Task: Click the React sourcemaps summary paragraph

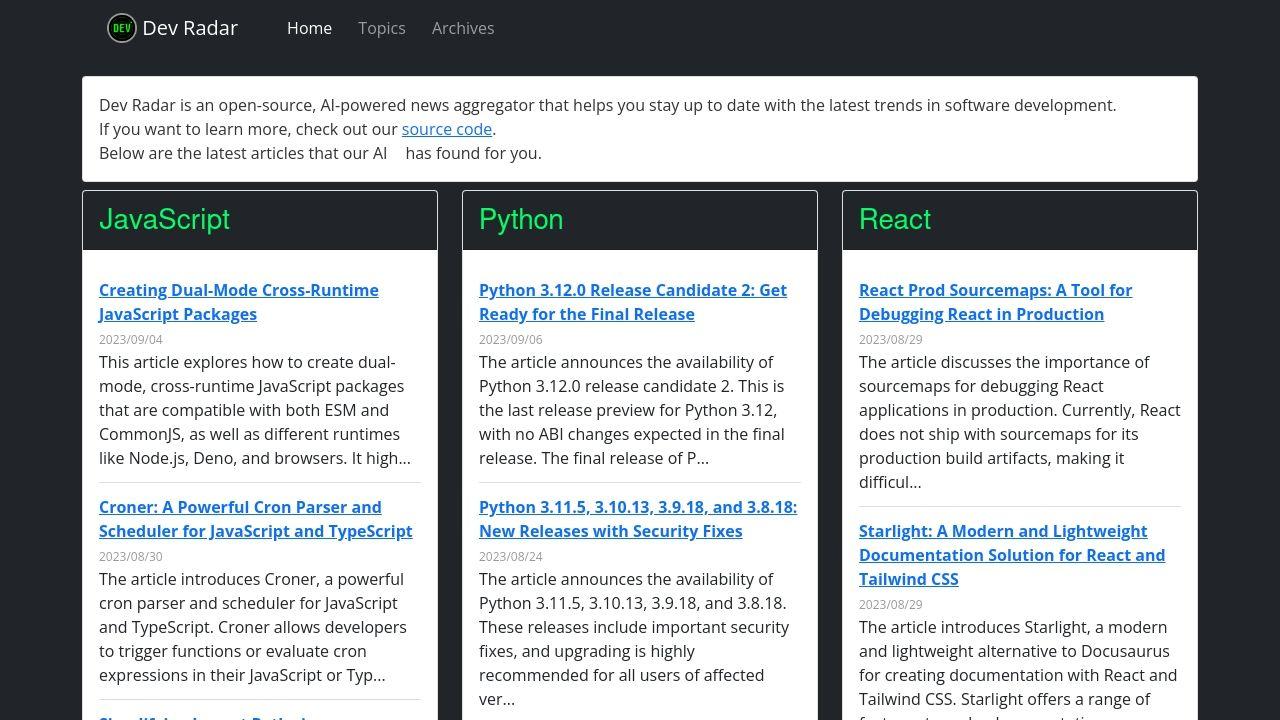Action: (x=1020, y=422)
